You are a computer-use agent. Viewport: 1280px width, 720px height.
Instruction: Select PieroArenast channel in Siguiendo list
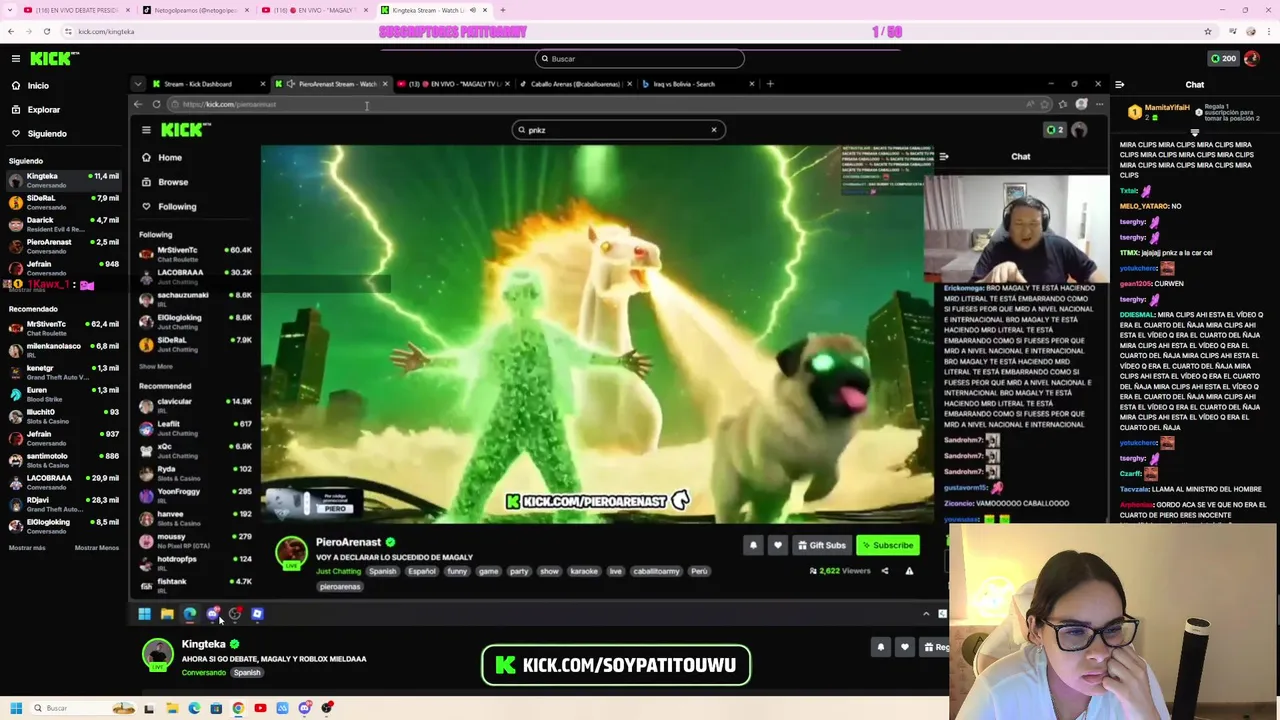tap(63, 246)
